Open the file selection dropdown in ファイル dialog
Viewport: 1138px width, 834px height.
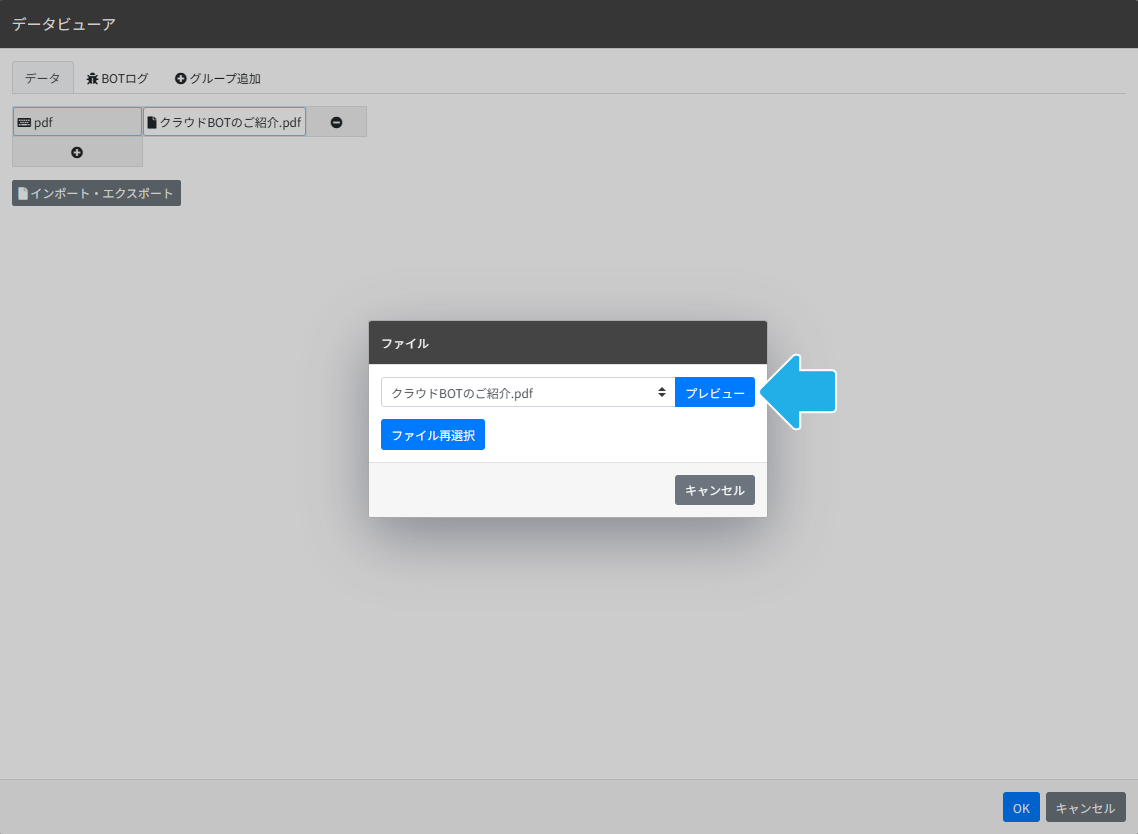pyautogui.click(x=528, y=393)
